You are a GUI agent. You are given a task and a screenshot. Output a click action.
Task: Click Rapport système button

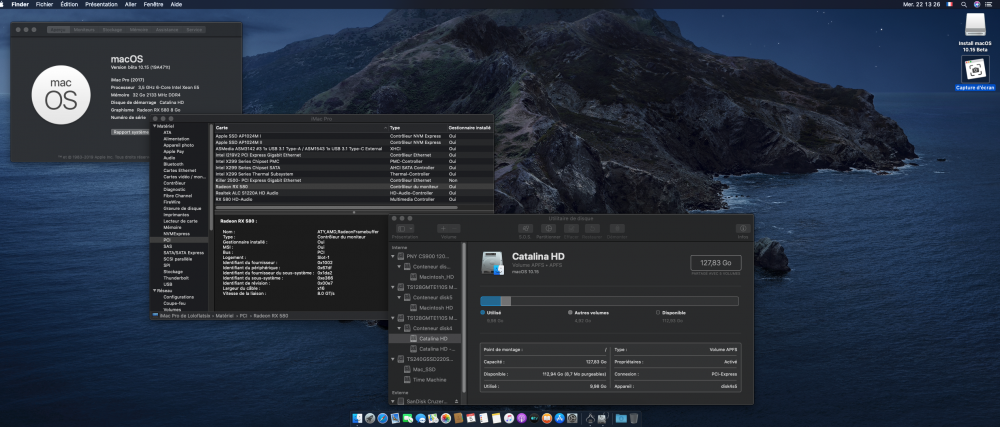tap(131, 132)
